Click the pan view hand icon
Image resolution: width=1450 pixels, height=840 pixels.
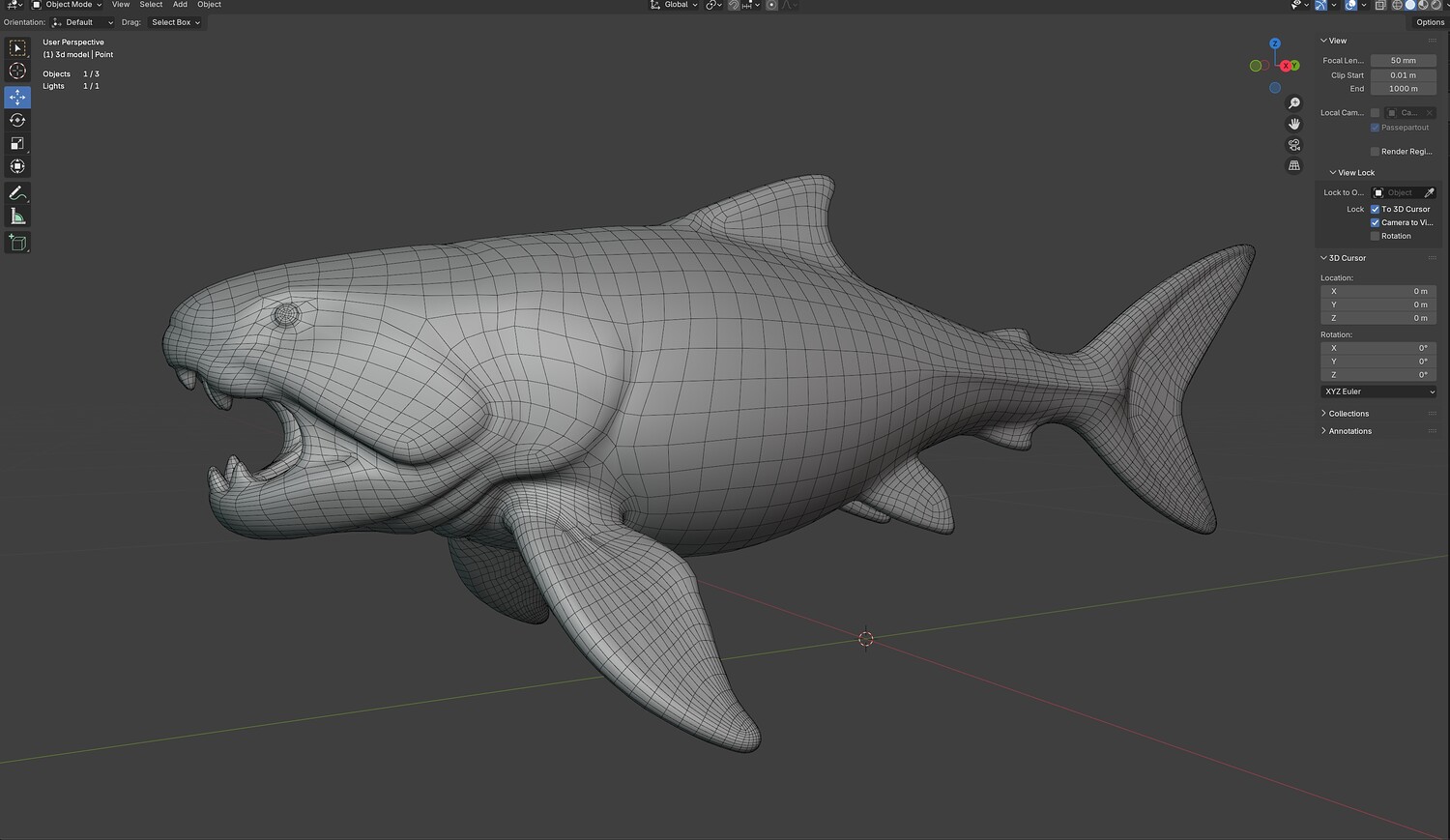(1294, 124)
